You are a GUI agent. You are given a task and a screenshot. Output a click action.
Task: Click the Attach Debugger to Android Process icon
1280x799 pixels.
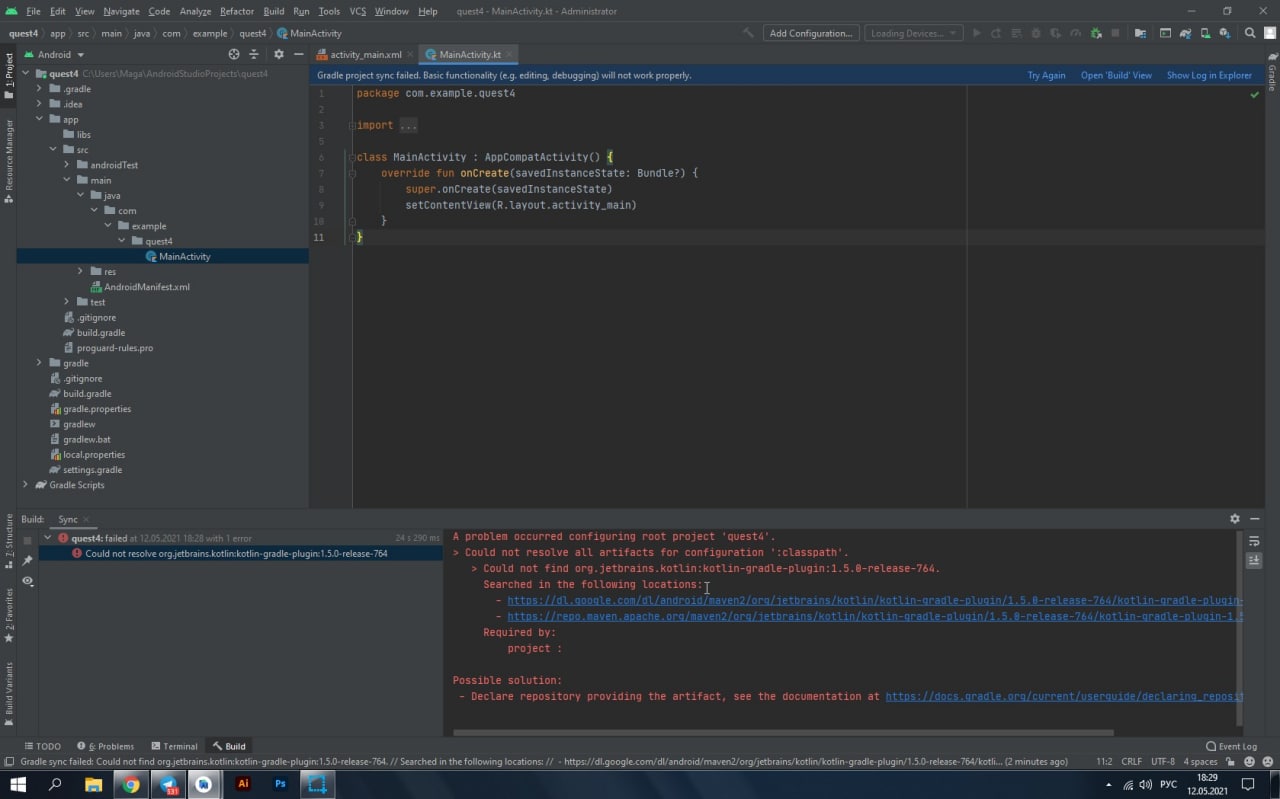tap(1096, 33)
